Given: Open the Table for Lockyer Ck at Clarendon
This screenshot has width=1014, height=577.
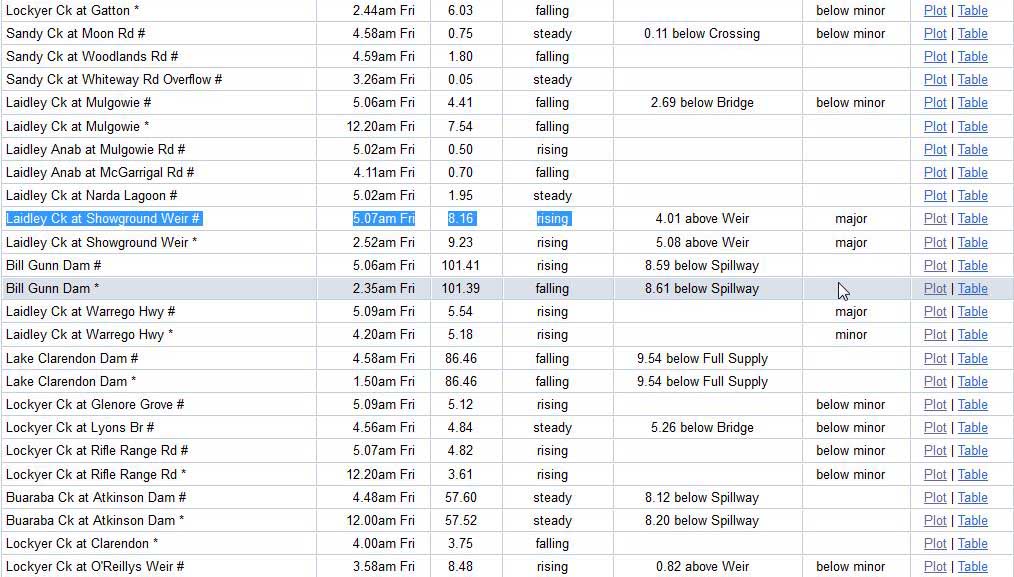Looking at the screenshot, I should (x=972, y=543).
